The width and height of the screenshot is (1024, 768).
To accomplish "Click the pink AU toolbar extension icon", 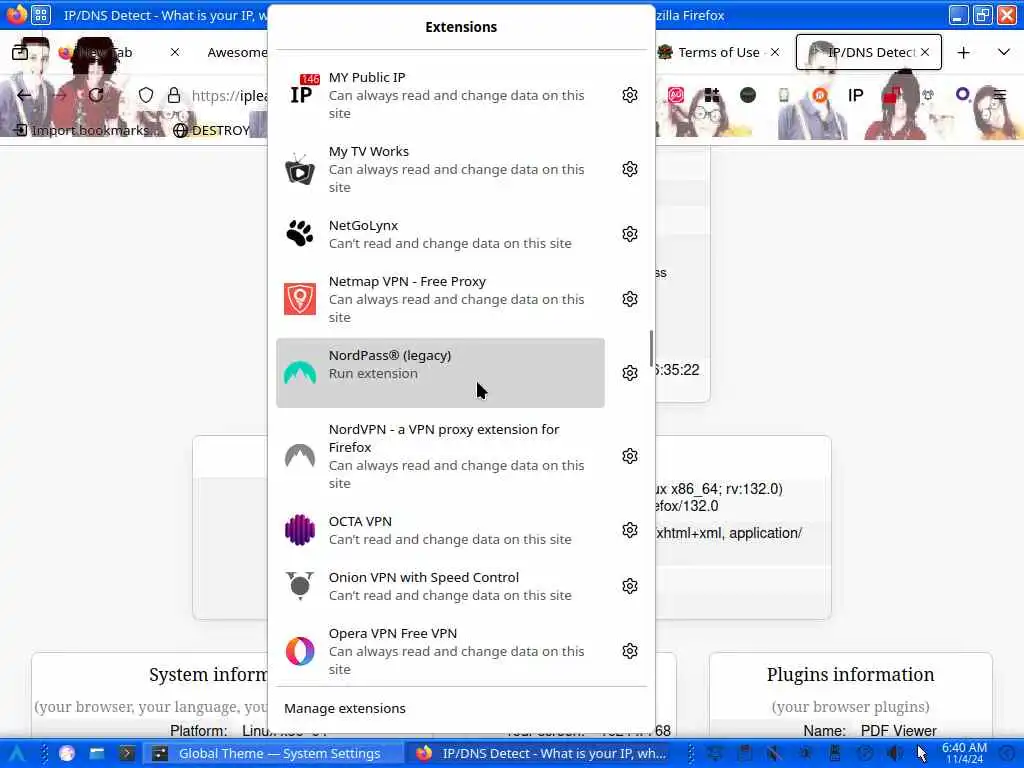I will tap(676, 95).
